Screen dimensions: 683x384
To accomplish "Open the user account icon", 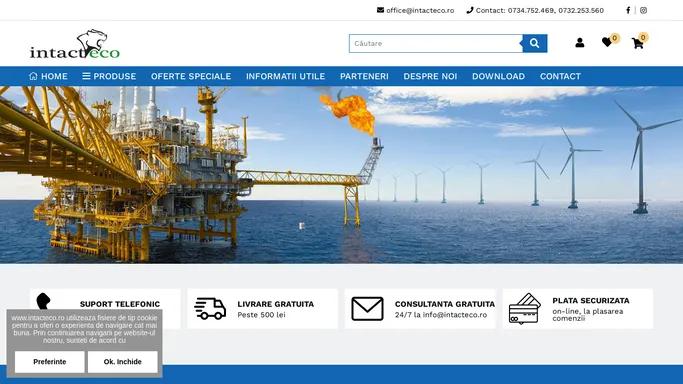I will [x=579, y=43].
